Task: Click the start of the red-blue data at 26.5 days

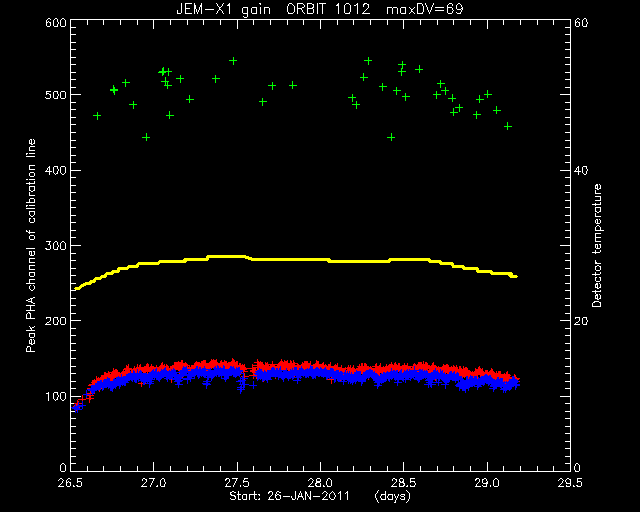Action: (x=76, y=407)
